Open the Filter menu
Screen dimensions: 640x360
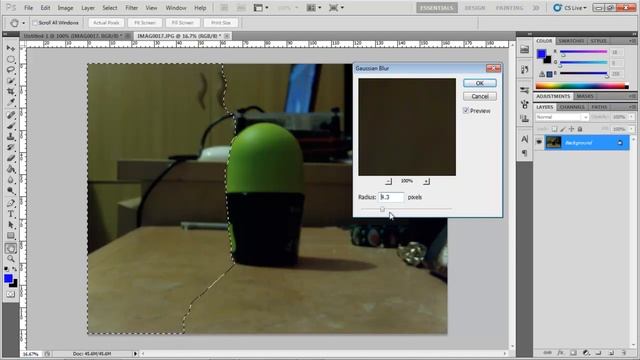tap(131, 8)
